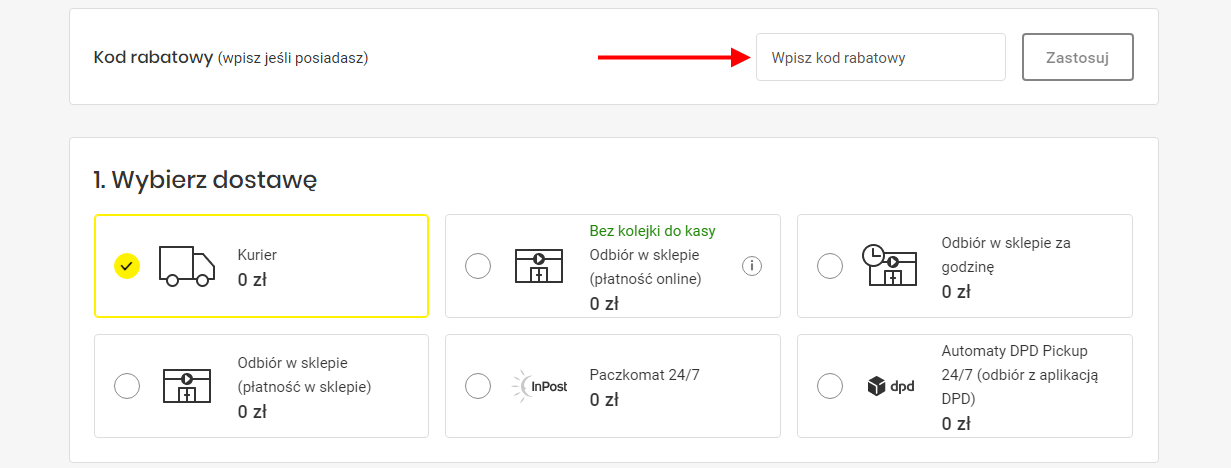The width and height of the screenshot is (1231, 468).
Task: Click the Bez kolejki do kasy text
Action: click(653, 231)
